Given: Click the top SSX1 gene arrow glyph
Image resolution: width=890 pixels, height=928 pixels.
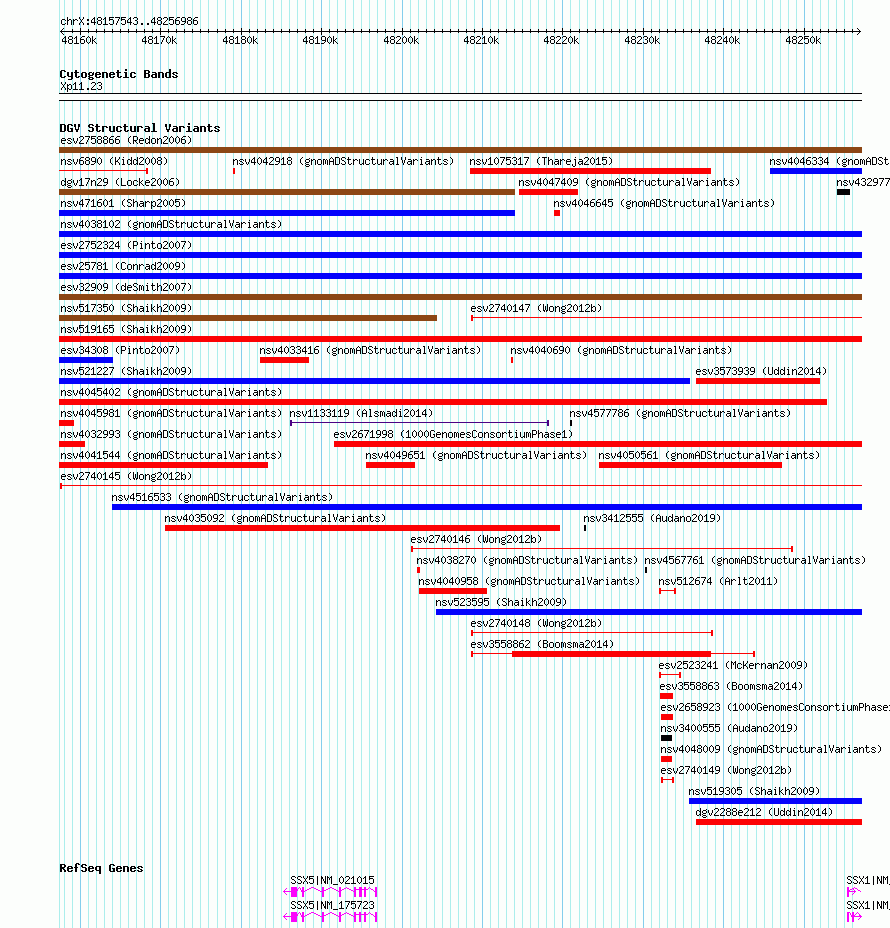Looking at the screenshot, I should [854, 892].
